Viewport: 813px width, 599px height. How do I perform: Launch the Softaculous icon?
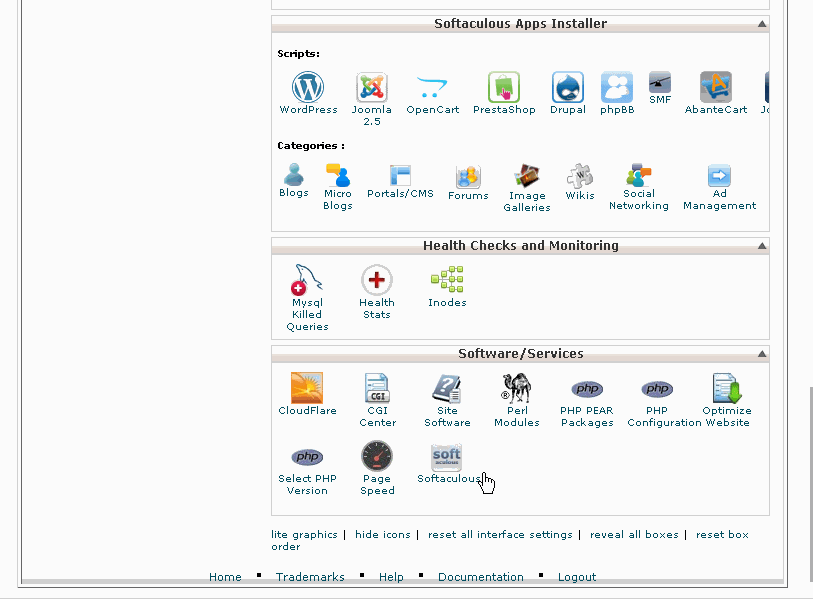click(446, 456)
